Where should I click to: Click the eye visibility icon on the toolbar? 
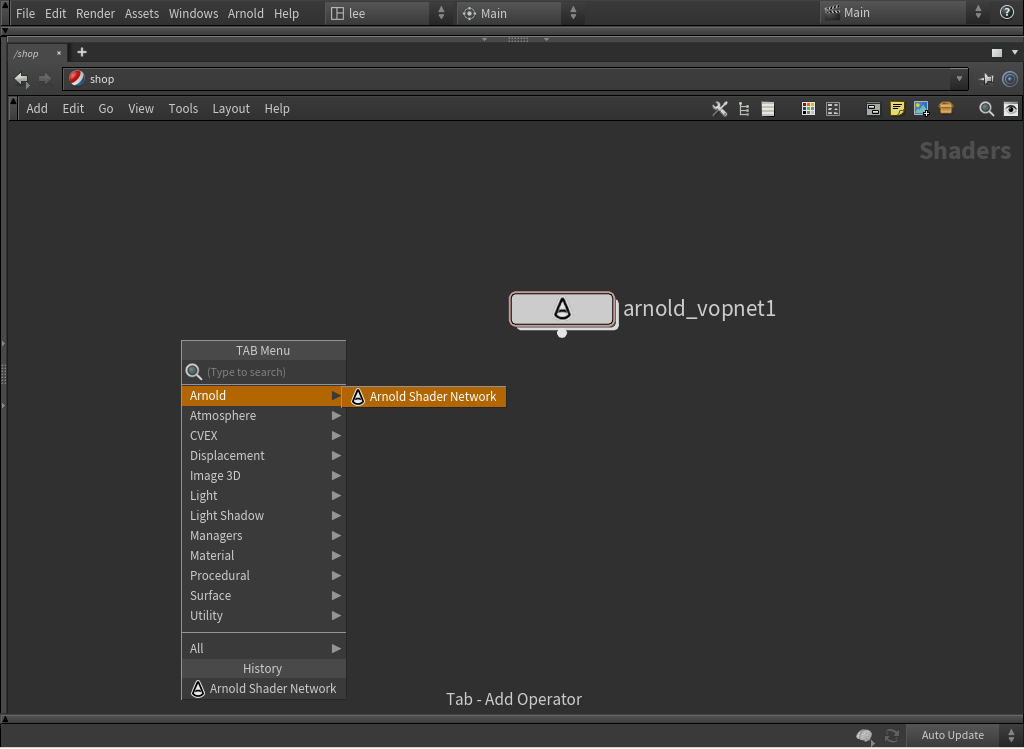click(1010, 108)
